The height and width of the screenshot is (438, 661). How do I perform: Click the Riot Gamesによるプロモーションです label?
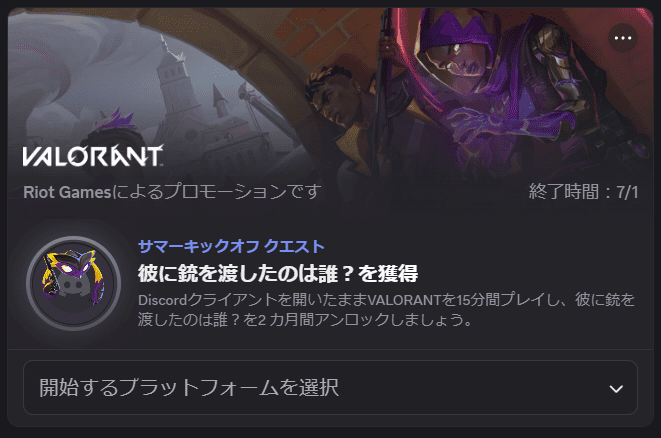tap(172, 192)
